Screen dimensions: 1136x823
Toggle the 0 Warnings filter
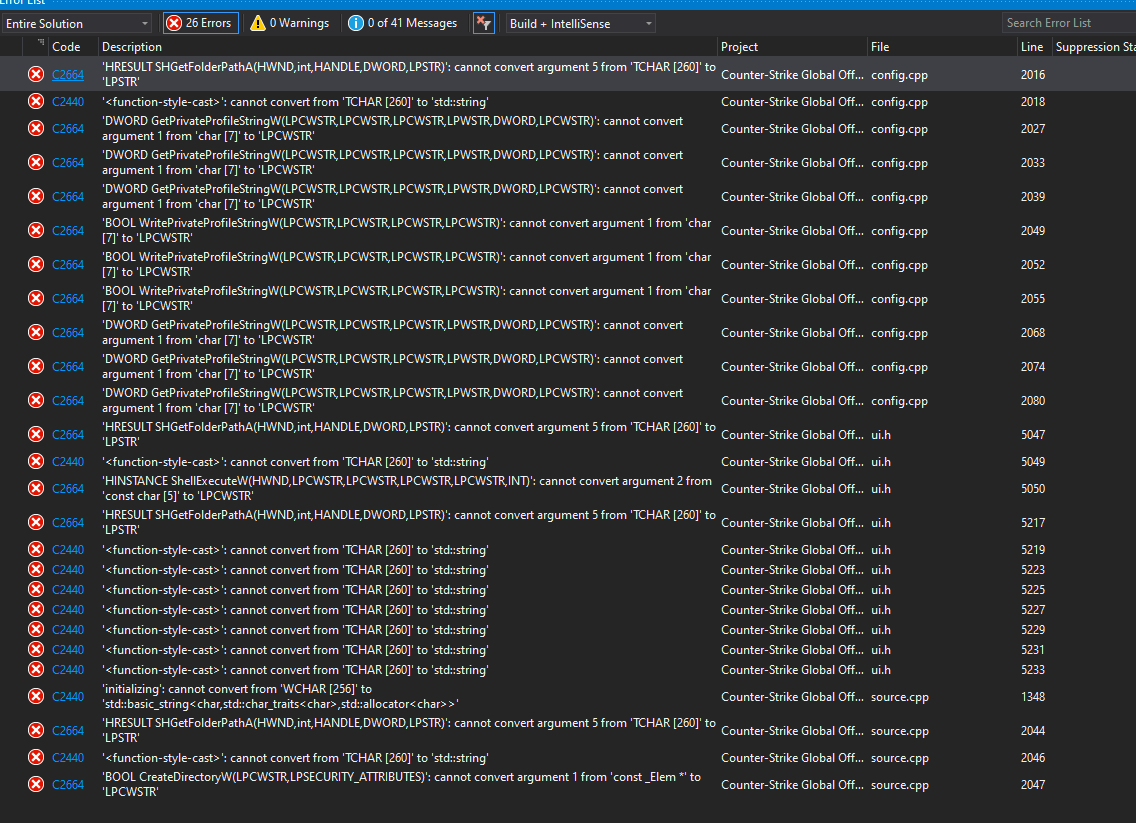289,22
